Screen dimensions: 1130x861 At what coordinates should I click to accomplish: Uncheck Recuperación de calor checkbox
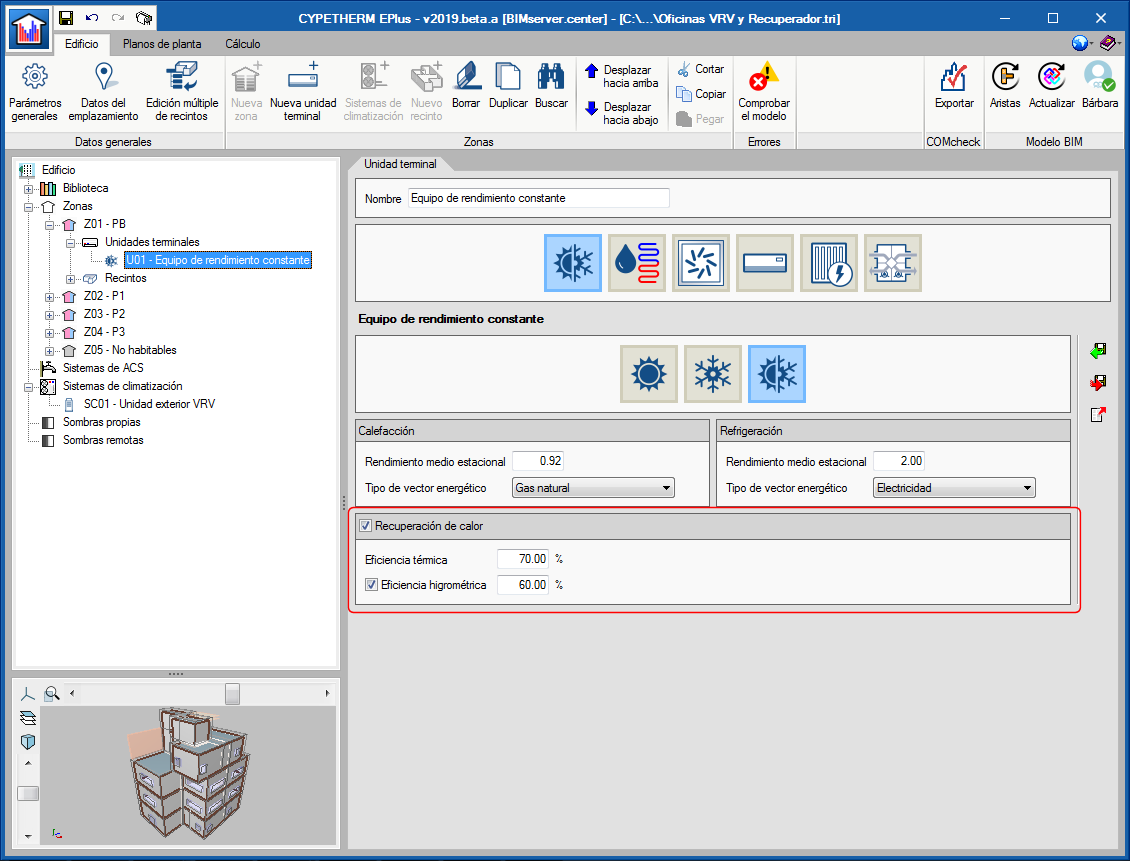tap(365, 526)
